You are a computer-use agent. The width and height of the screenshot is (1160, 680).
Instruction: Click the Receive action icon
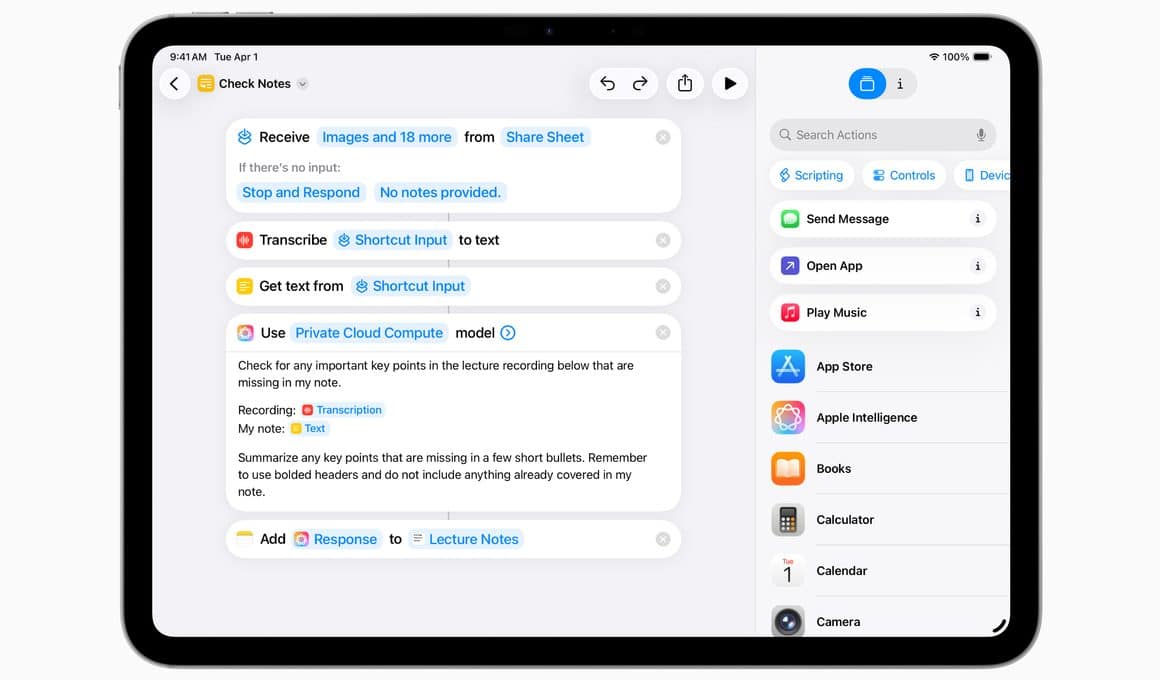245,137
